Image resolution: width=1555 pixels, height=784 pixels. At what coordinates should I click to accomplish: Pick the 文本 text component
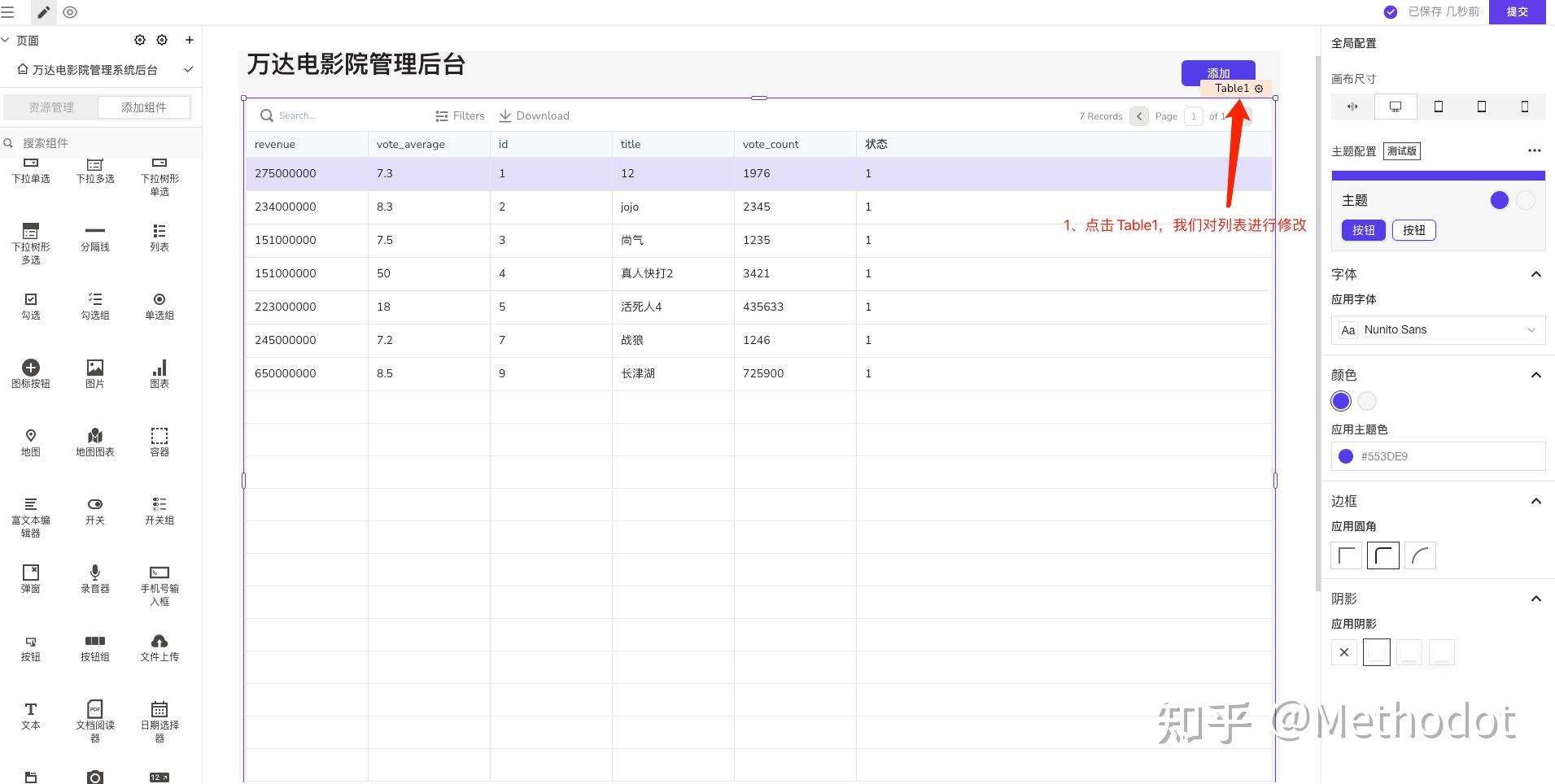pyautogui.click(x=31, y=716)
